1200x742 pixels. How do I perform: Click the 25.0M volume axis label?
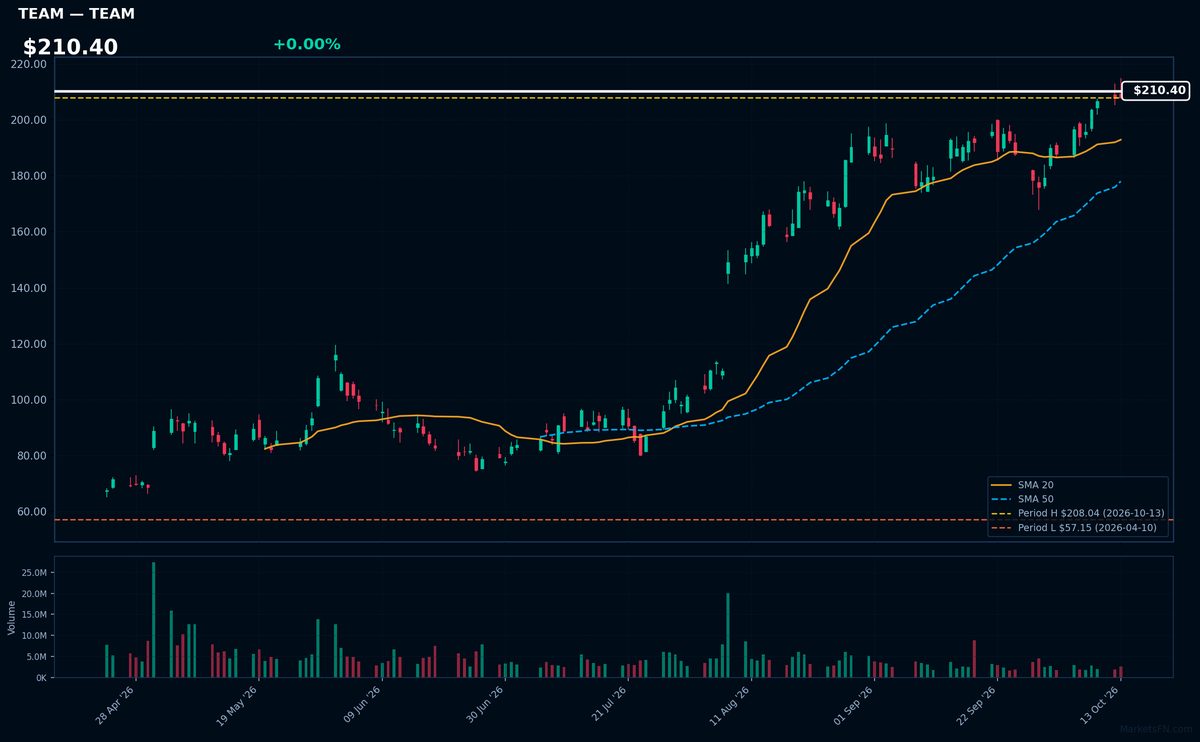(x=32, y=573)
